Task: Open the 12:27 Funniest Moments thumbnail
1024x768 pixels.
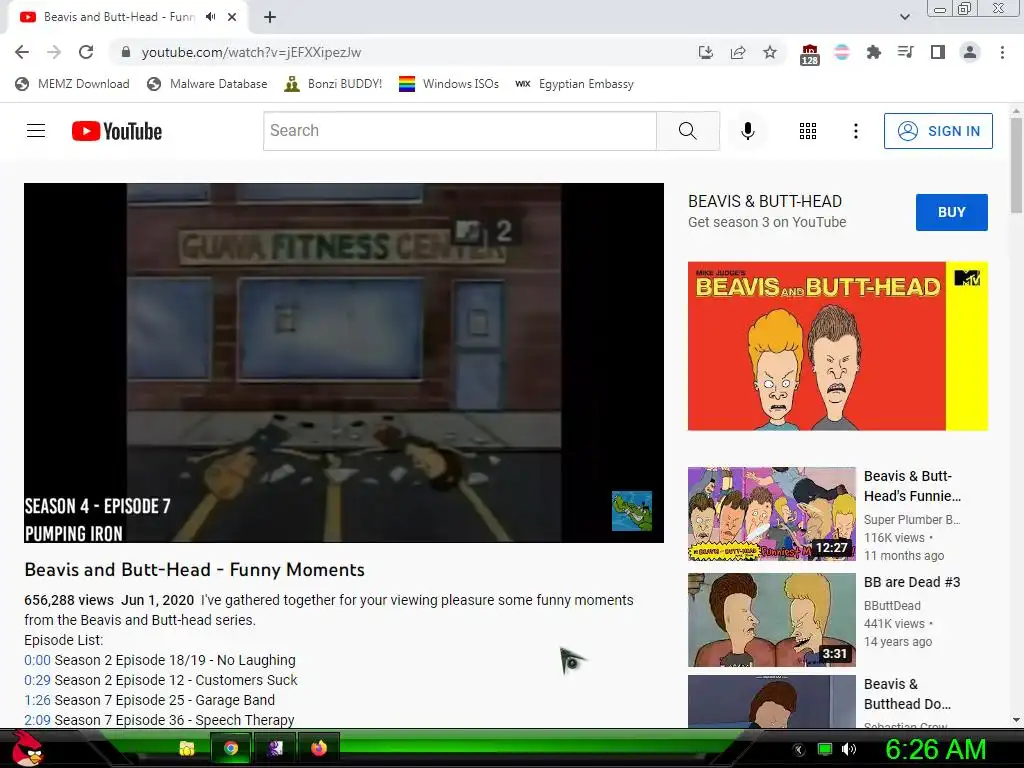Action: tap(771, 513)
